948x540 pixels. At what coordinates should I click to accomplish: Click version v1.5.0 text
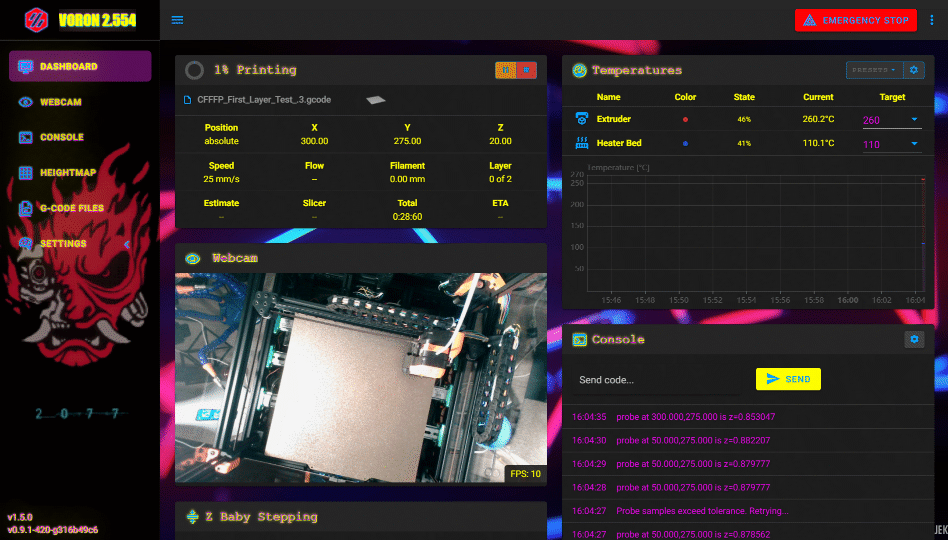coord(20,518)
